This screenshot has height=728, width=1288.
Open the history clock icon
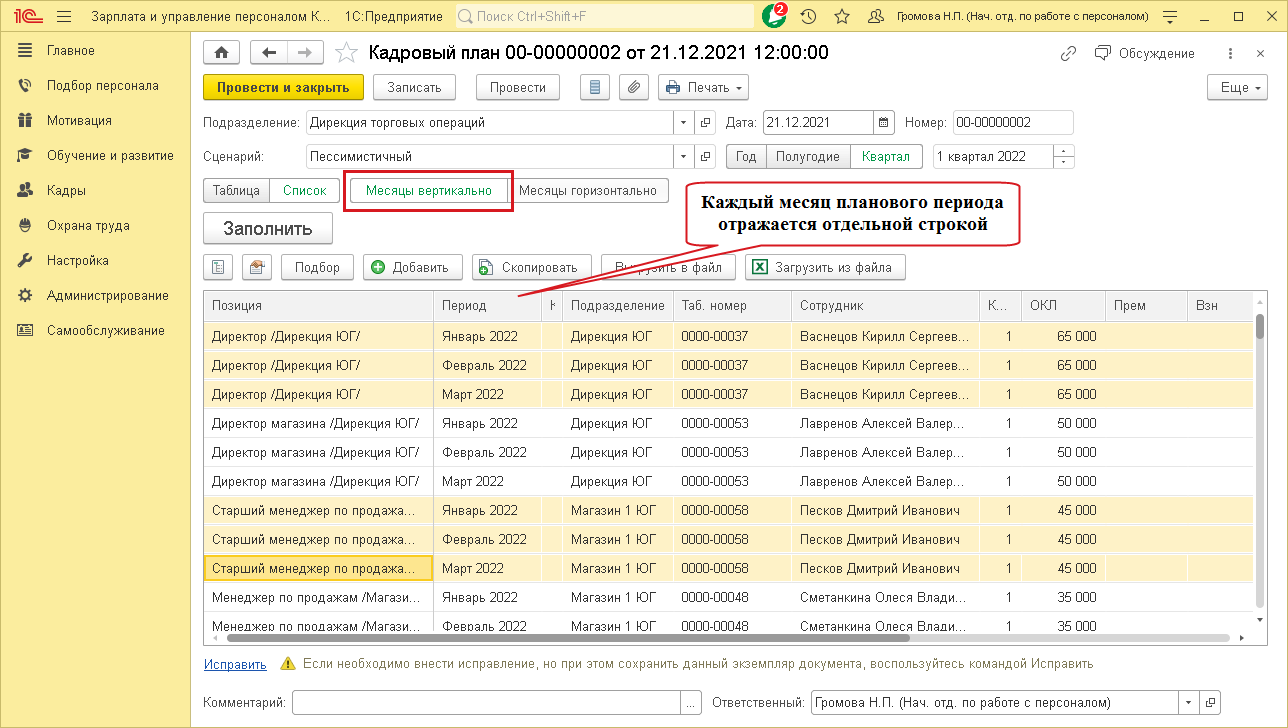tap(808, 17)
